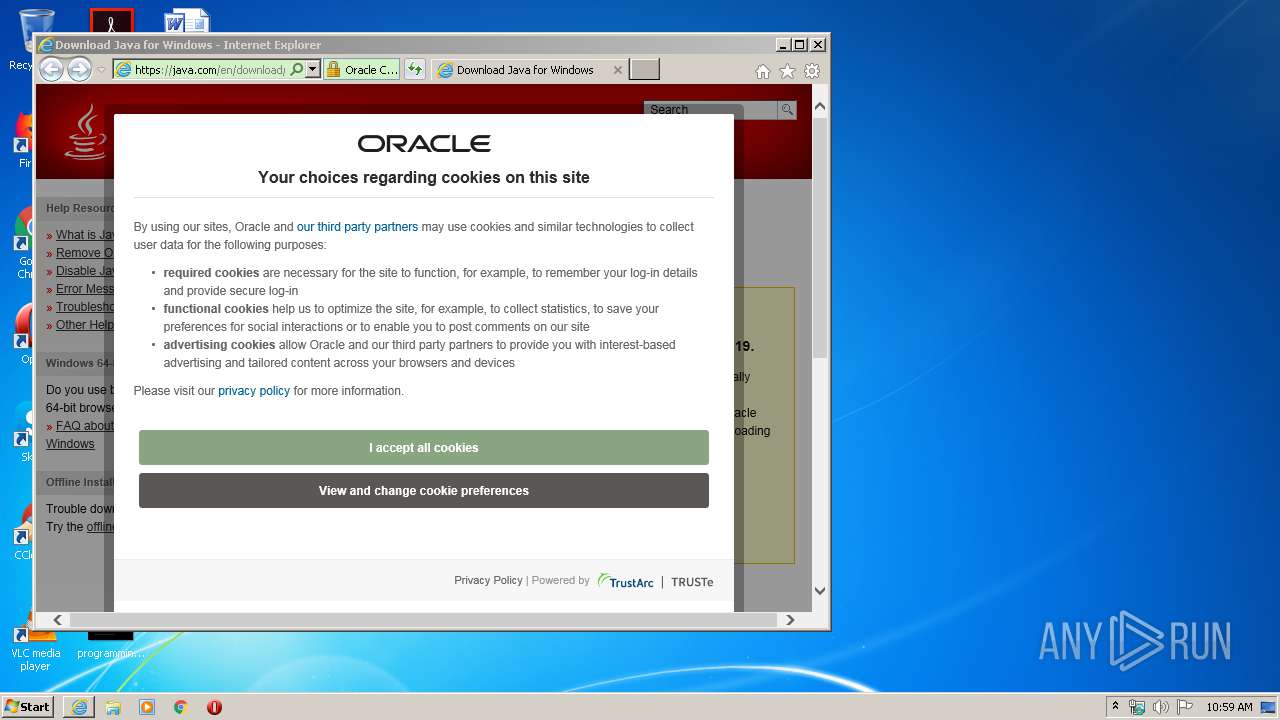Viewport: 1280px width, 720px height.
Task: Click the I accept all cookies button
Action: pos(424,448)
